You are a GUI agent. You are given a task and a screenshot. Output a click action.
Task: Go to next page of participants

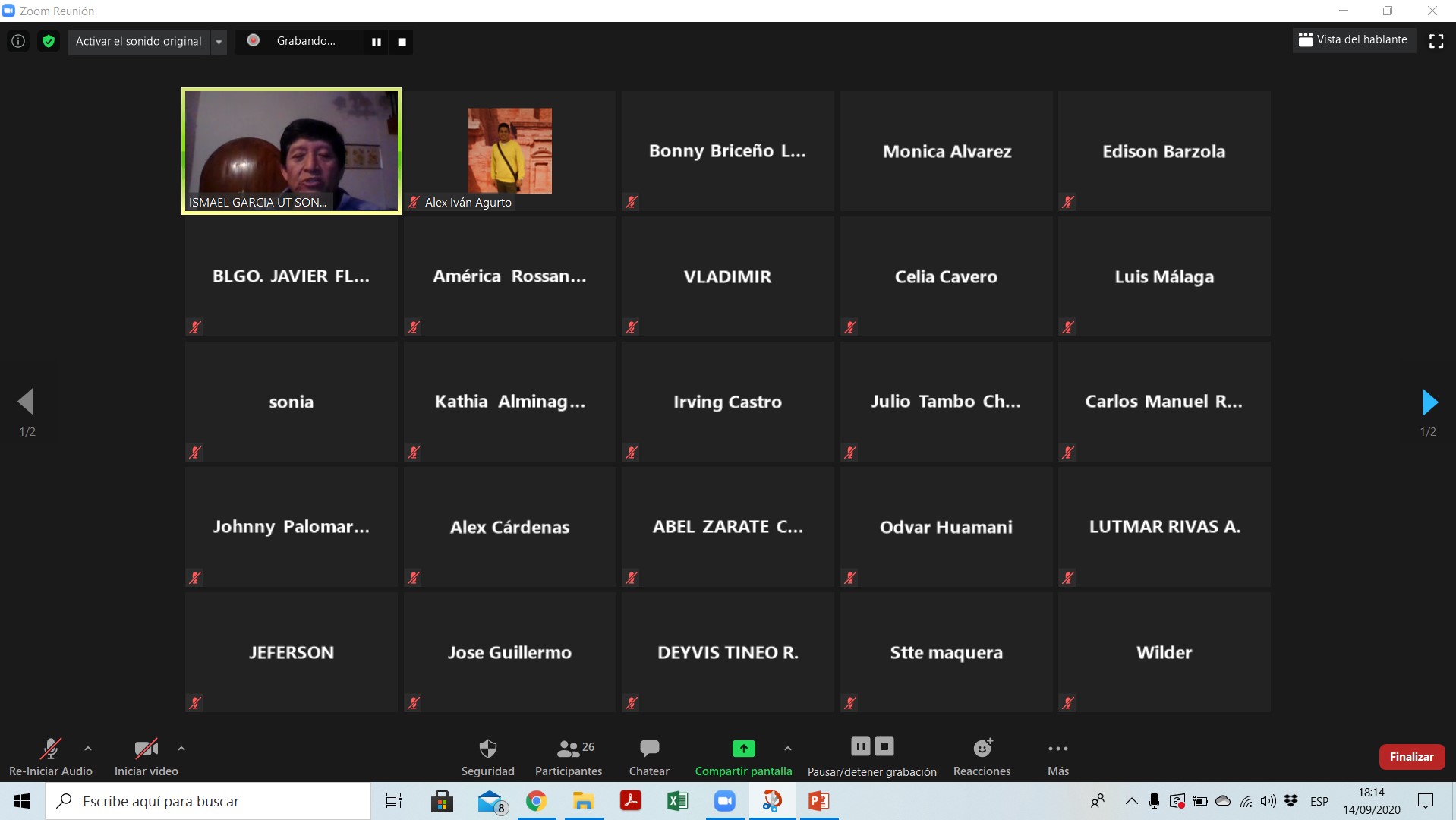pyautogui.click(x=1429, y=402)
